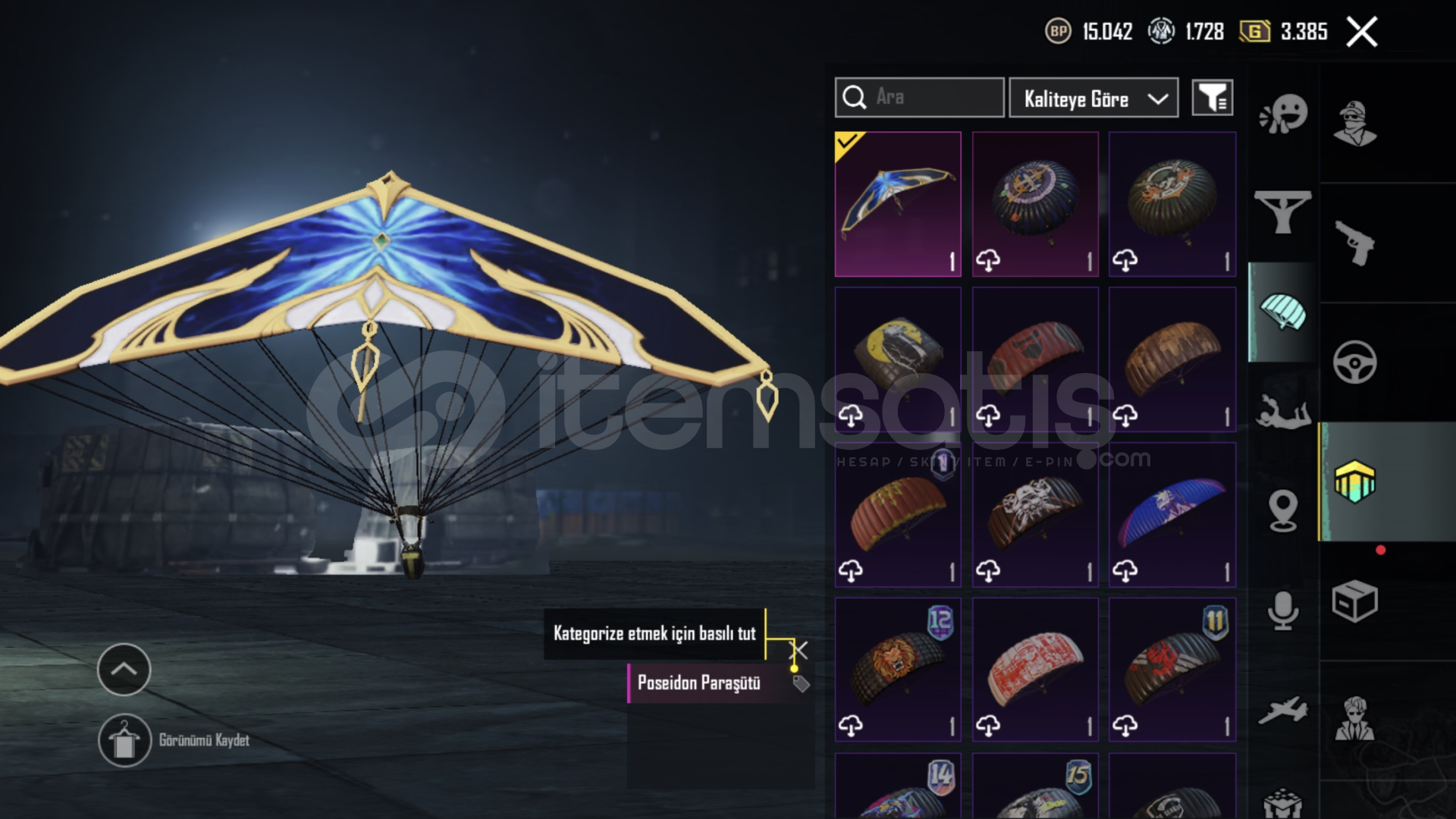Click the Ara search field
The image size is (1456, 819).
(920, 97)
